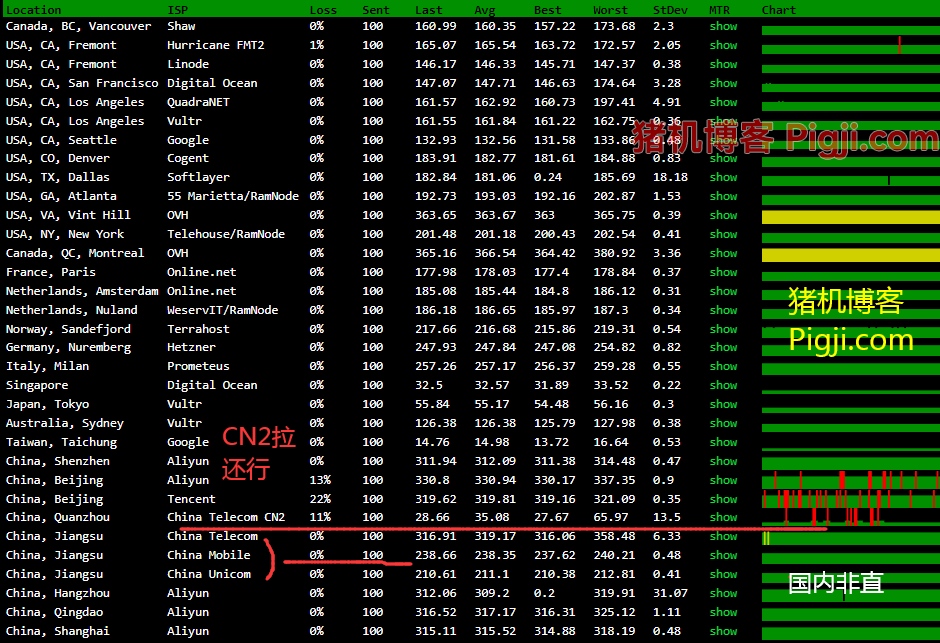Open show link for Amsterdam Online.net row
The height and width of the screenshot is (643, 940).
(x=723, y=291)
